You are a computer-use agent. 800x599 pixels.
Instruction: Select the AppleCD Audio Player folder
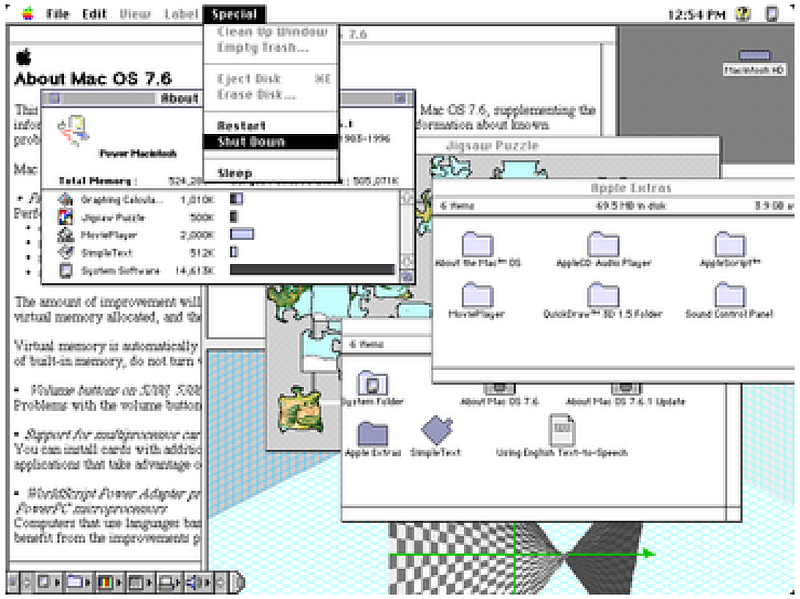(604, 244)
